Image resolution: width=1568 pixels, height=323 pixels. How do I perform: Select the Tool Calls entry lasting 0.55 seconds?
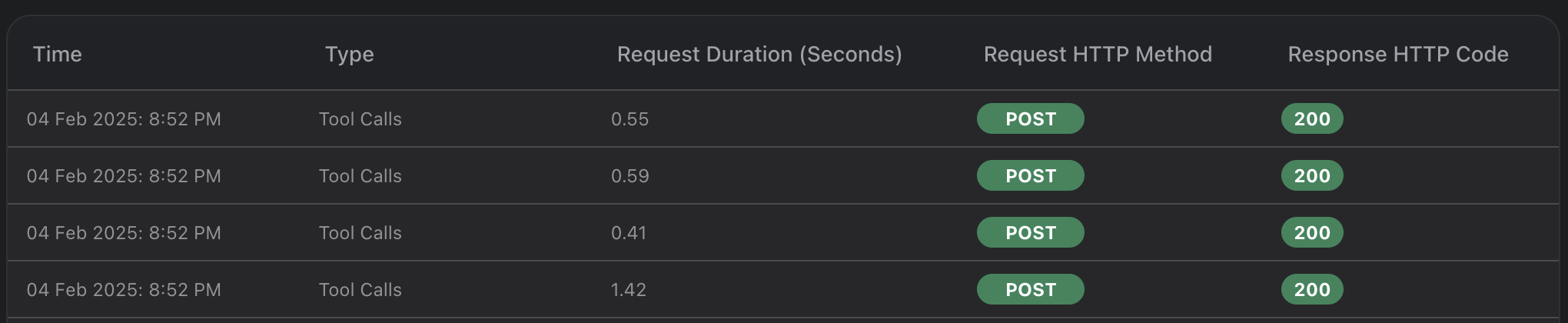[x=783, y=118]
